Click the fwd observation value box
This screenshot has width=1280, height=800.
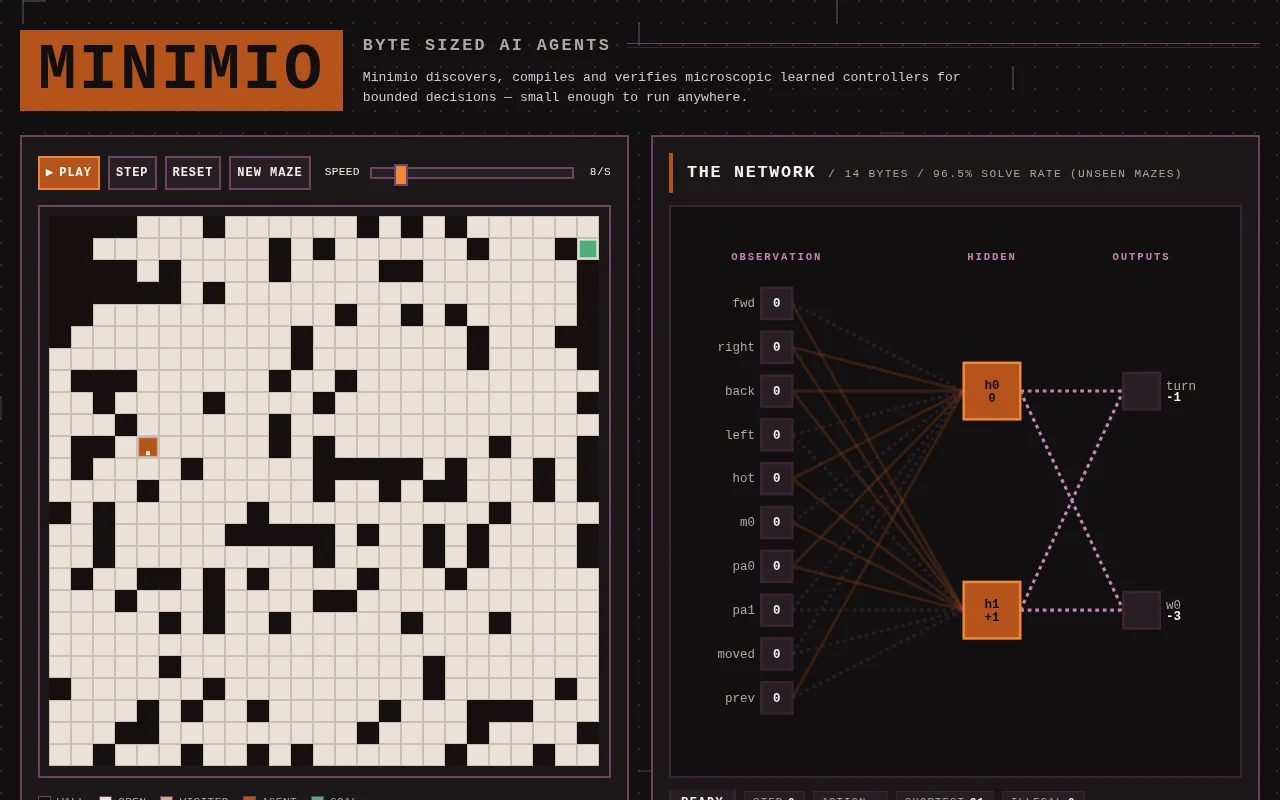pyautogui.click(x=777, y=303)
